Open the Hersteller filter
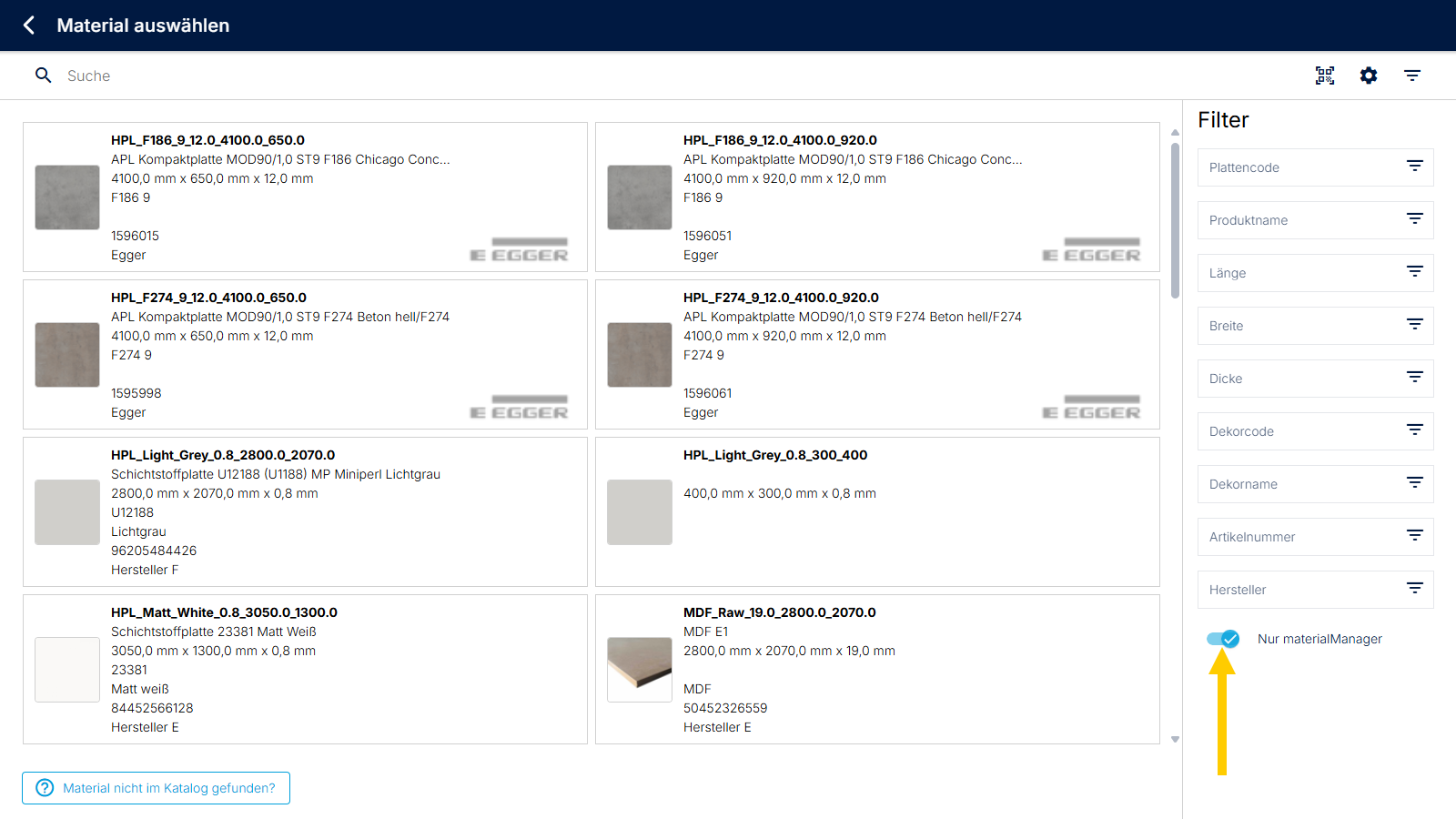The width and height of the screenshot is (1456, 819). pos(1316,590)
